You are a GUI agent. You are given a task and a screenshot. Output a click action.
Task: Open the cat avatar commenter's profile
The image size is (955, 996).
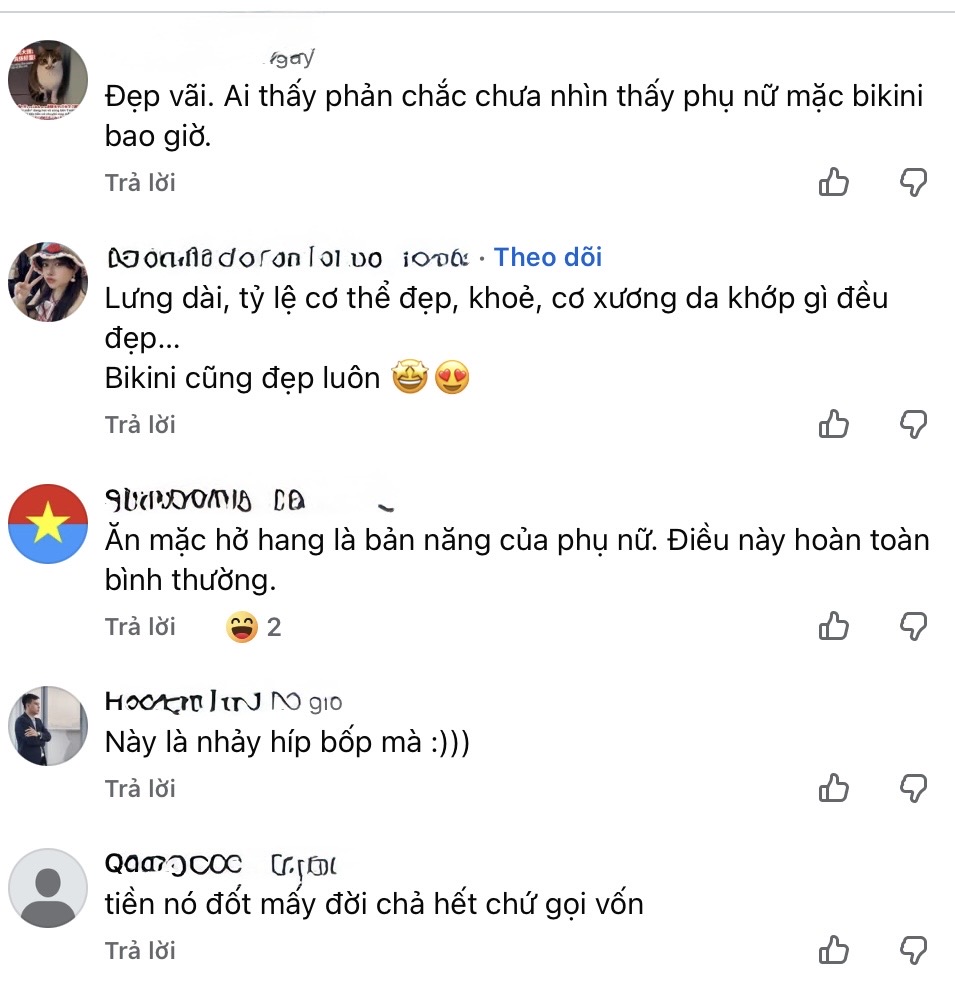pos(48,80)
